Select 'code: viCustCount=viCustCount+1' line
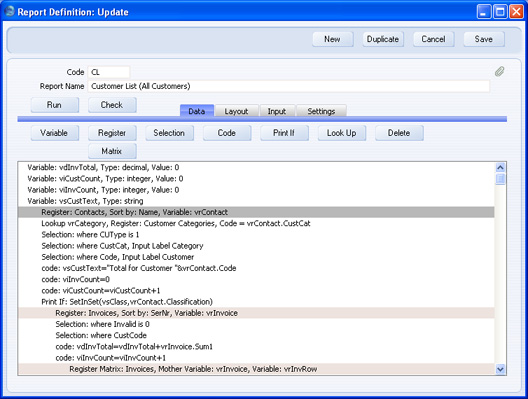Image resolution: width=528 pixels, height=399 pixels. click(x=256, y=291)
